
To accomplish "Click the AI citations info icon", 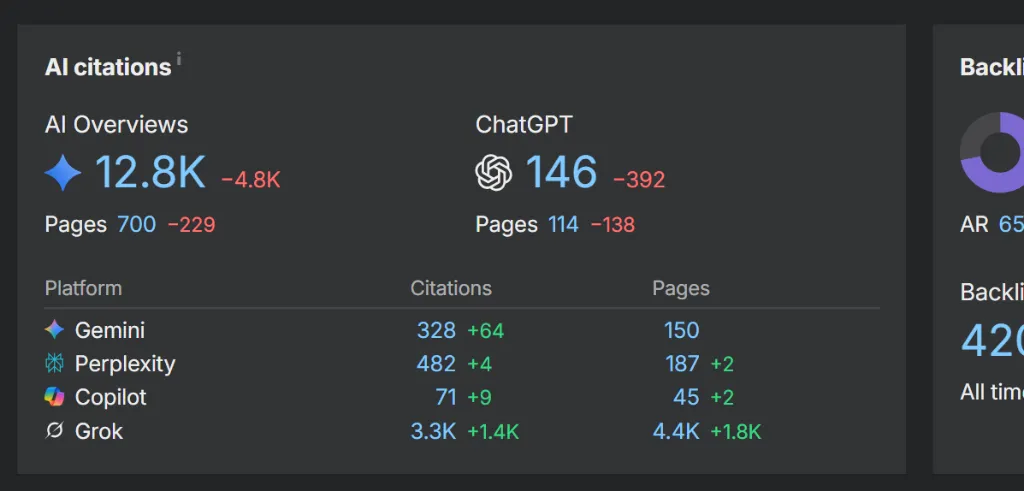I will pos(179,59).
